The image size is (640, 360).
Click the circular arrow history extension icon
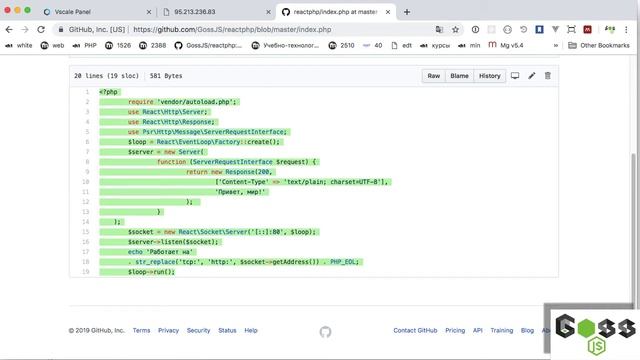[x=523, y=29]
